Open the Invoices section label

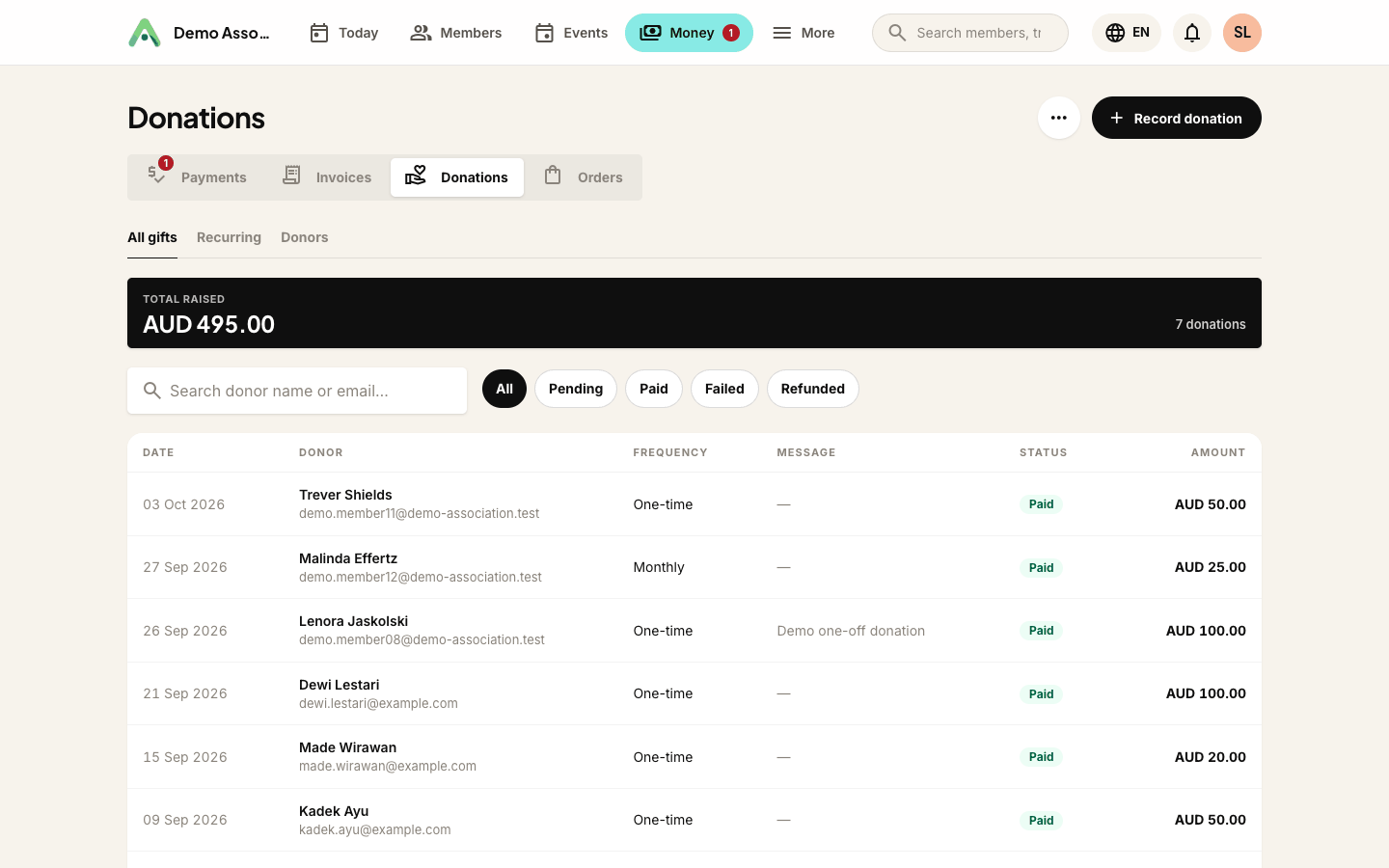coord(343,177)
